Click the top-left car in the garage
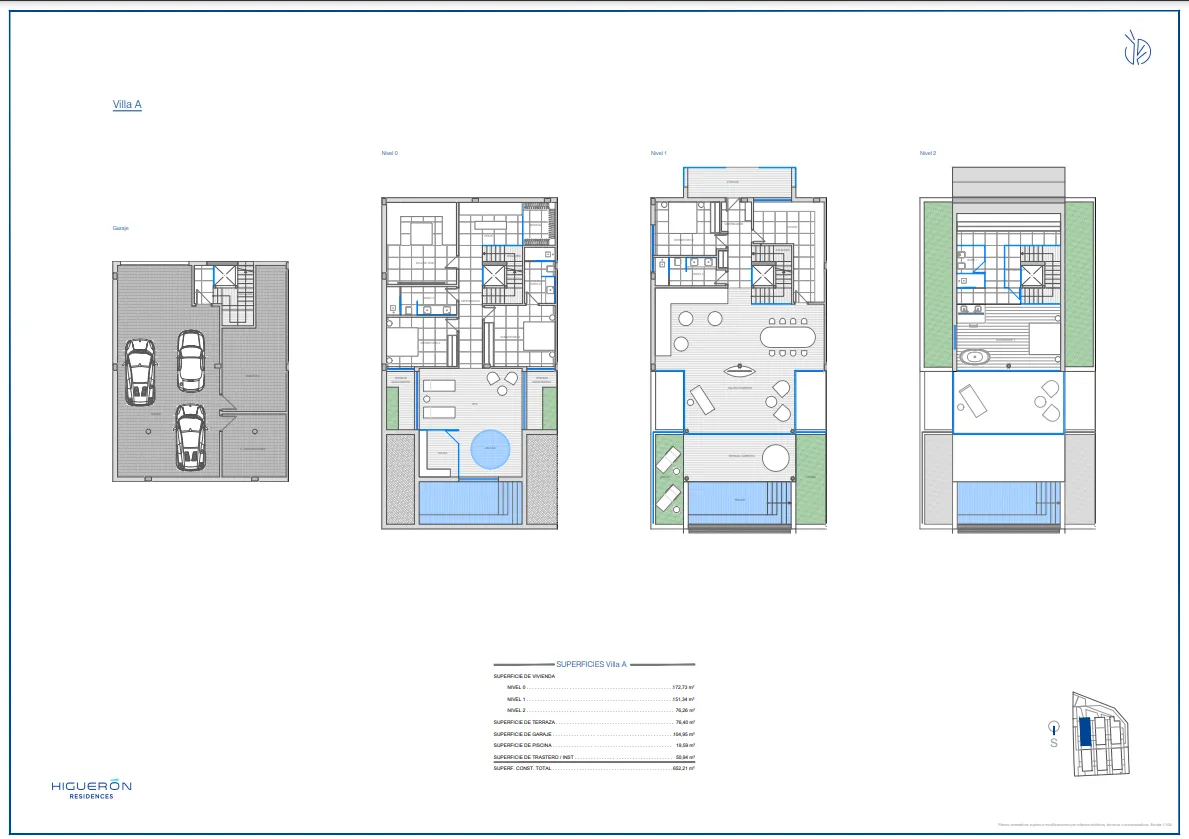 click(x=139, y=371)
